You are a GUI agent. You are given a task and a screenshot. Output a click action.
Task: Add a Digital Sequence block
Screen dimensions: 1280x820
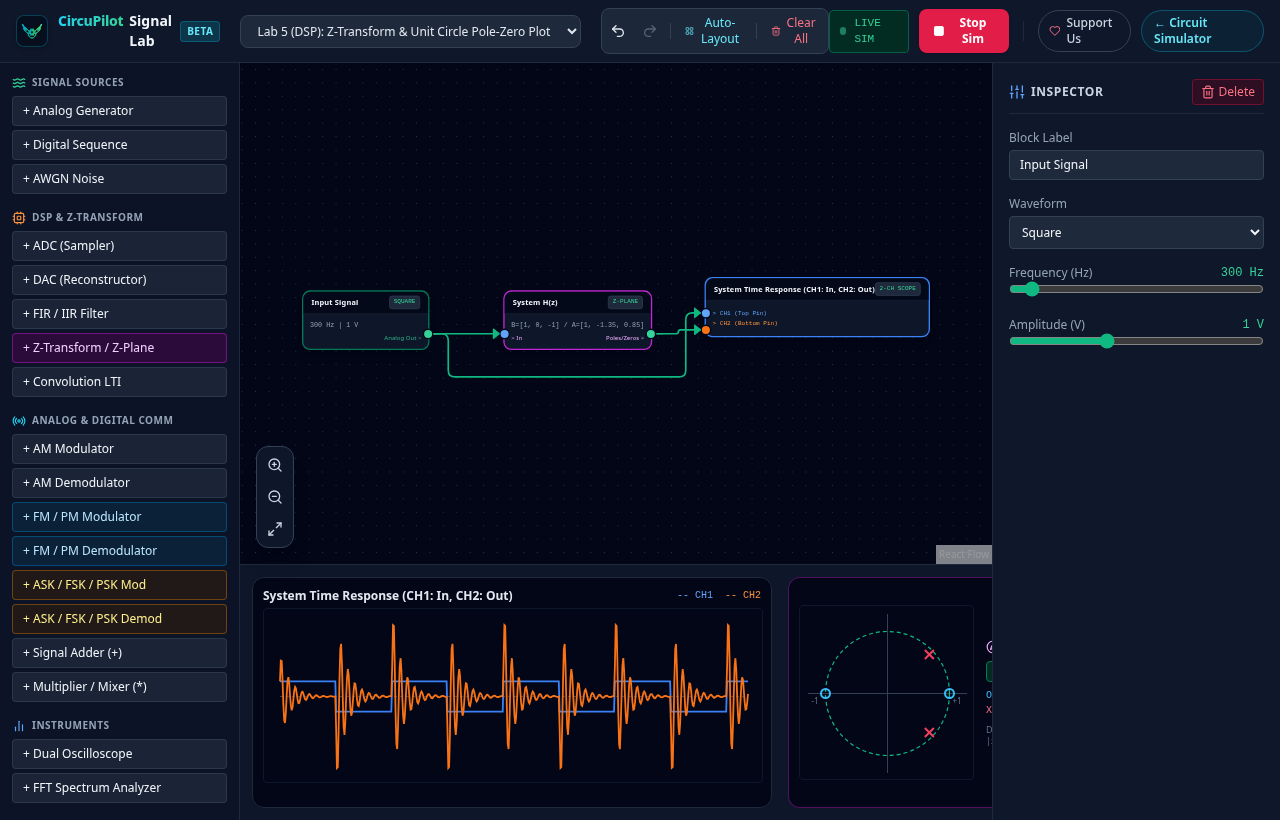(x=119, y=145)
